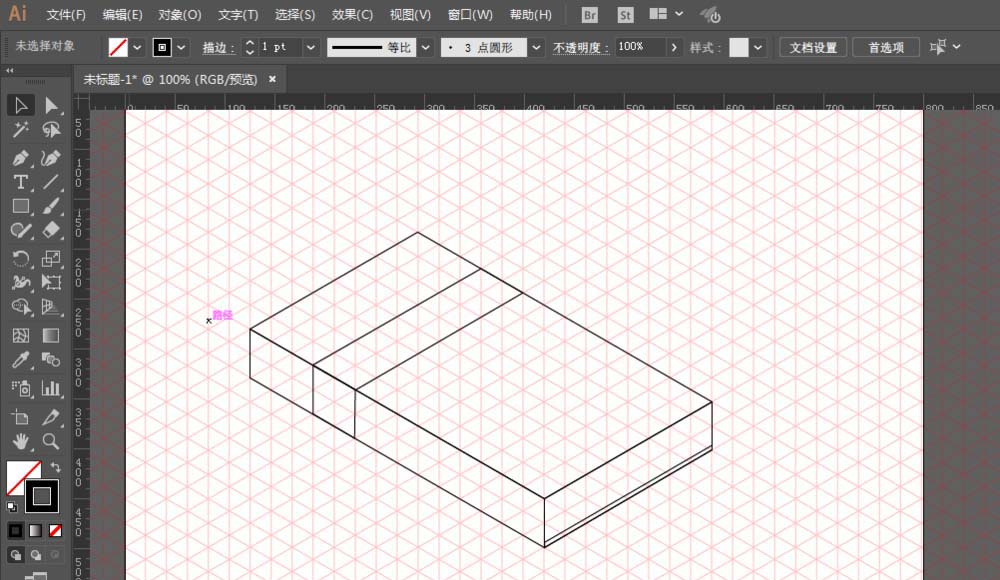Select the Hand tool
This screenshot has width=1000, height=580.
(20, 440)
